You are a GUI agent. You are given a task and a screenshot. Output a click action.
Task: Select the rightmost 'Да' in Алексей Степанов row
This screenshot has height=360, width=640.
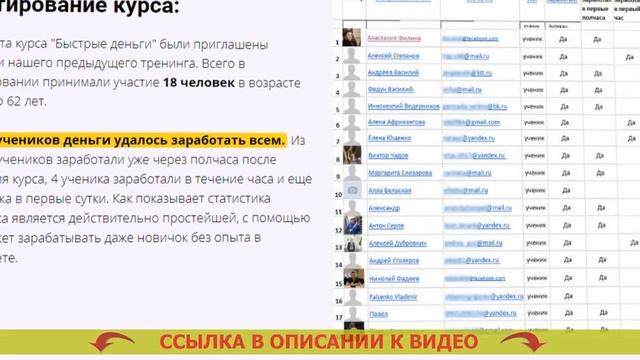coord(629,58)
